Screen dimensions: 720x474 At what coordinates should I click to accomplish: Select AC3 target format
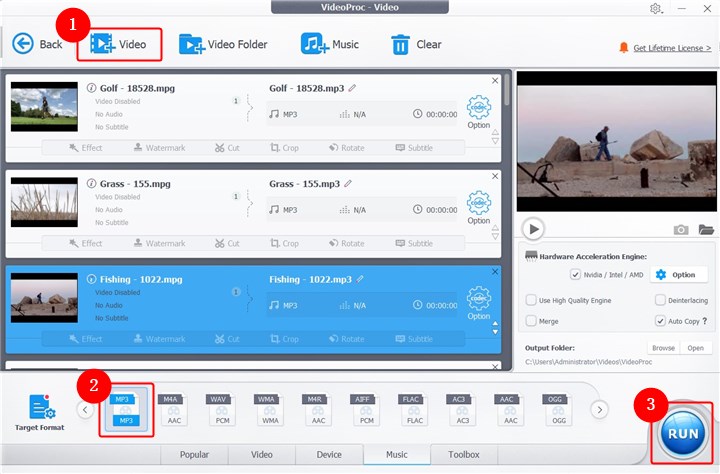click(x=461, y=410)
